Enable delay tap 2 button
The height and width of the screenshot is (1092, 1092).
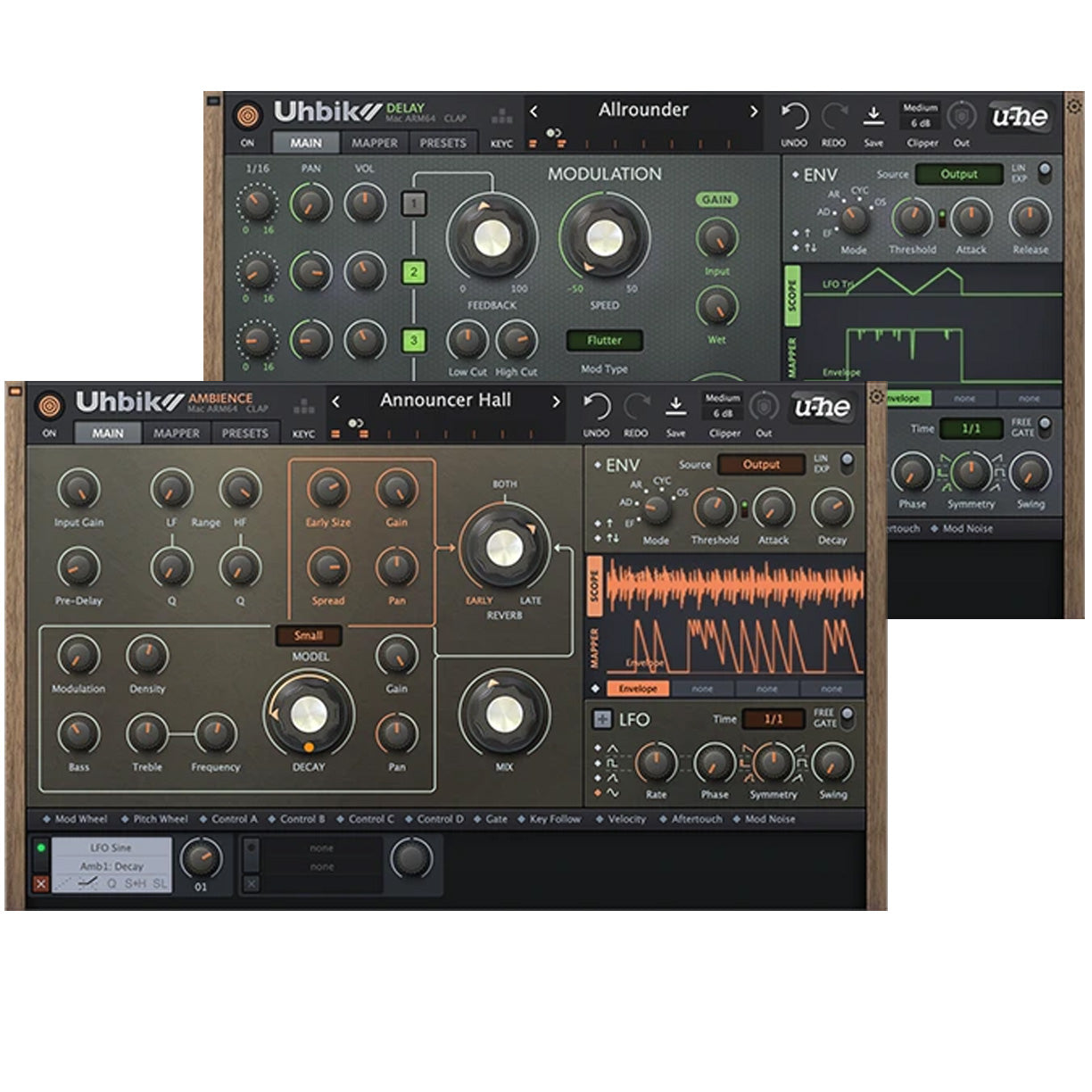click(413, 271)
